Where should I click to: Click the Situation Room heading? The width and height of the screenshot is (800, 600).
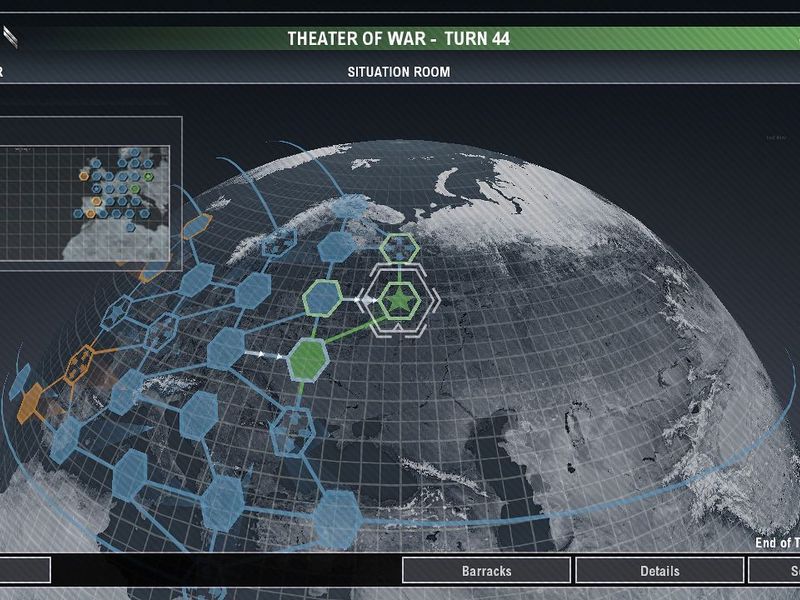tap(399, 72)
